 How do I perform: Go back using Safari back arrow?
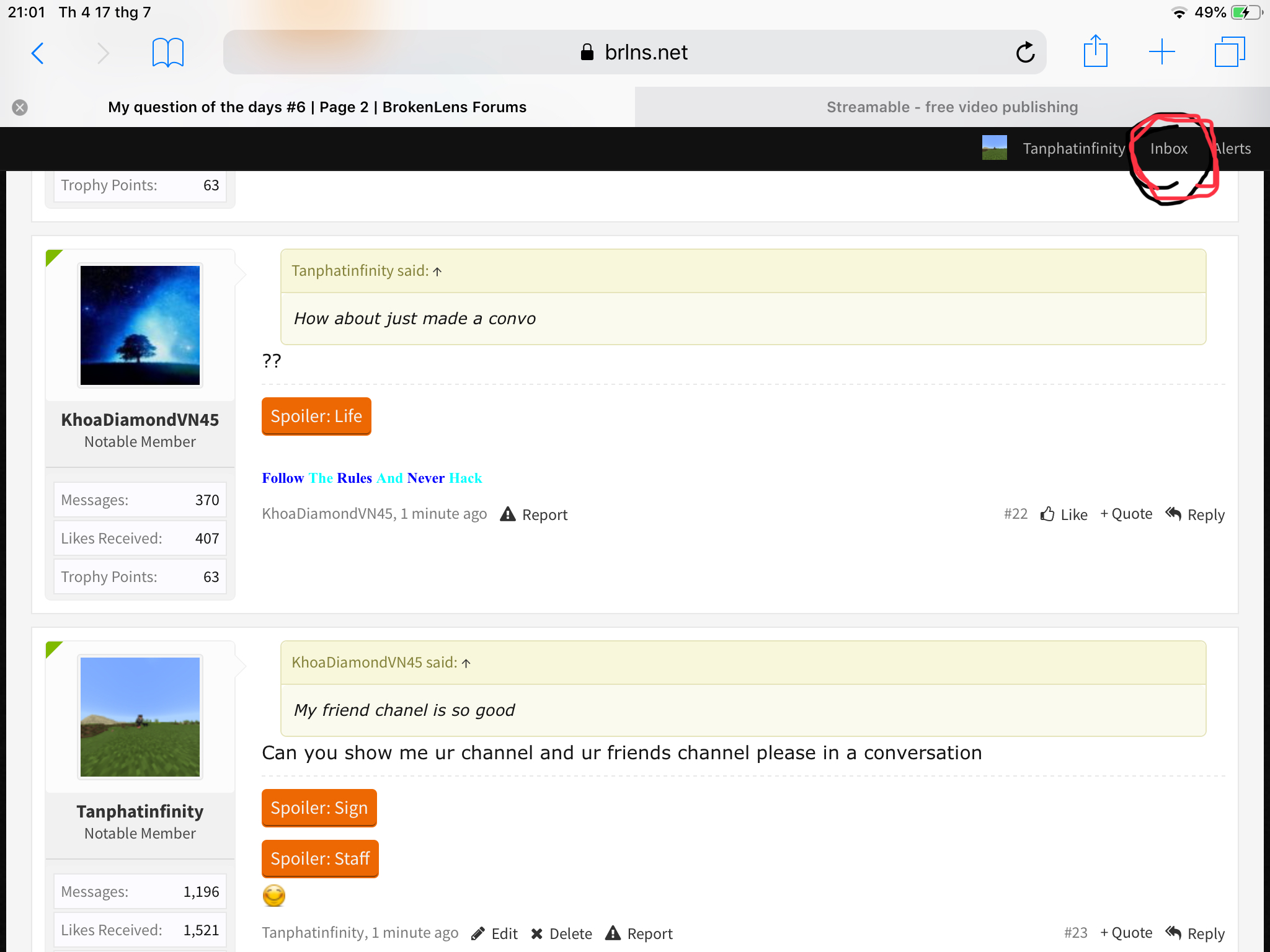(38, 53)
